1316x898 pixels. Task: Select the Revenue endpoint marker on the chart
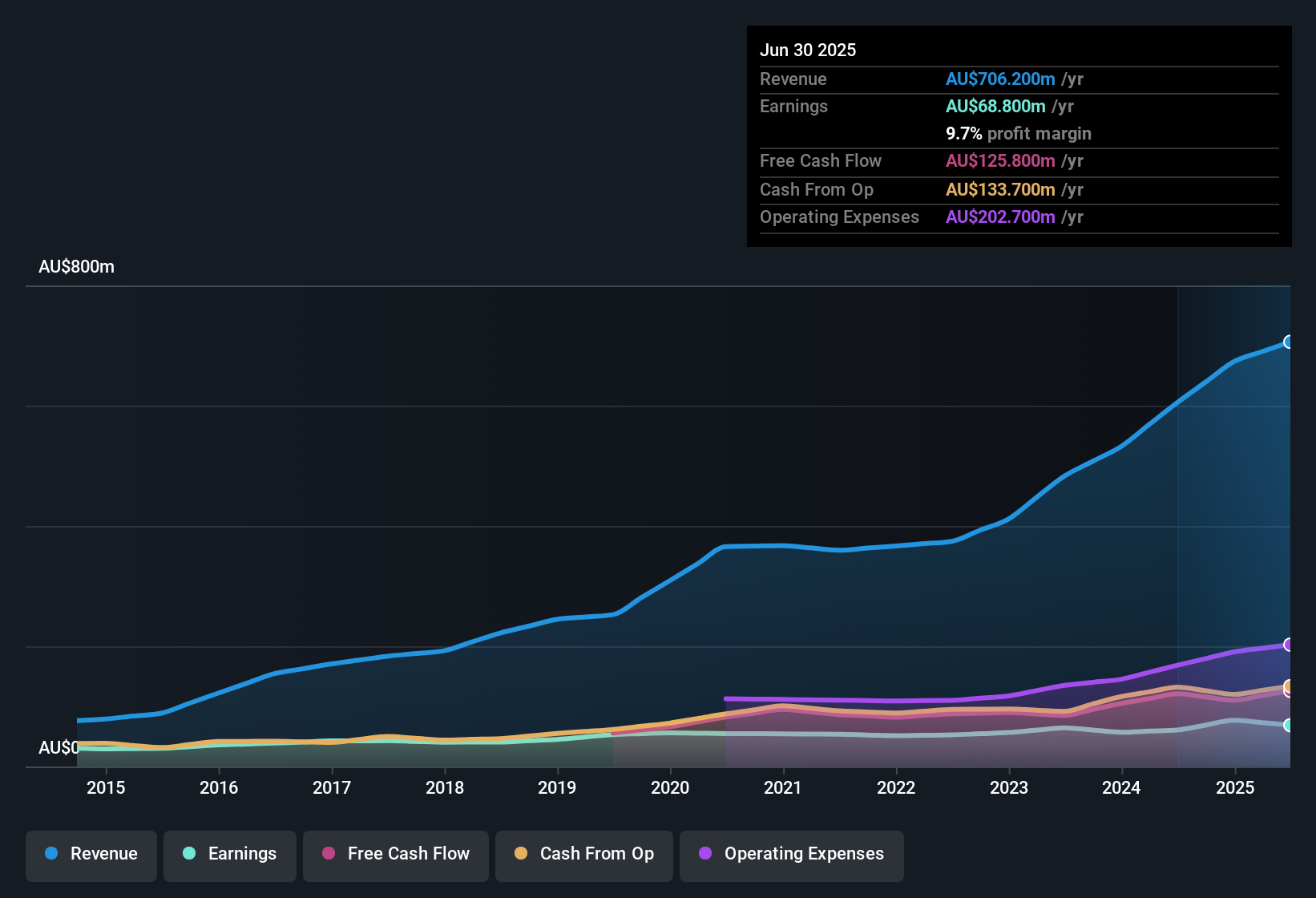pyautogui.click(x=1289, y=342)
